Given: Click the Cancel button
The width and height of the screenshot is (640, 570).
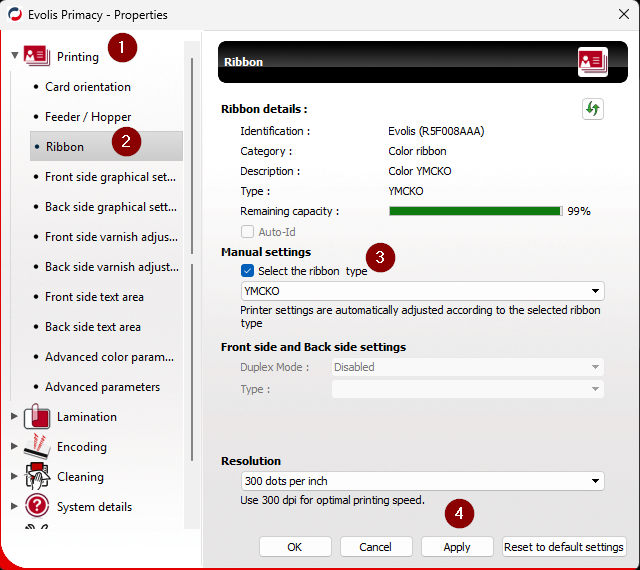Looking at the screenshot, I should tap(376, 547).
